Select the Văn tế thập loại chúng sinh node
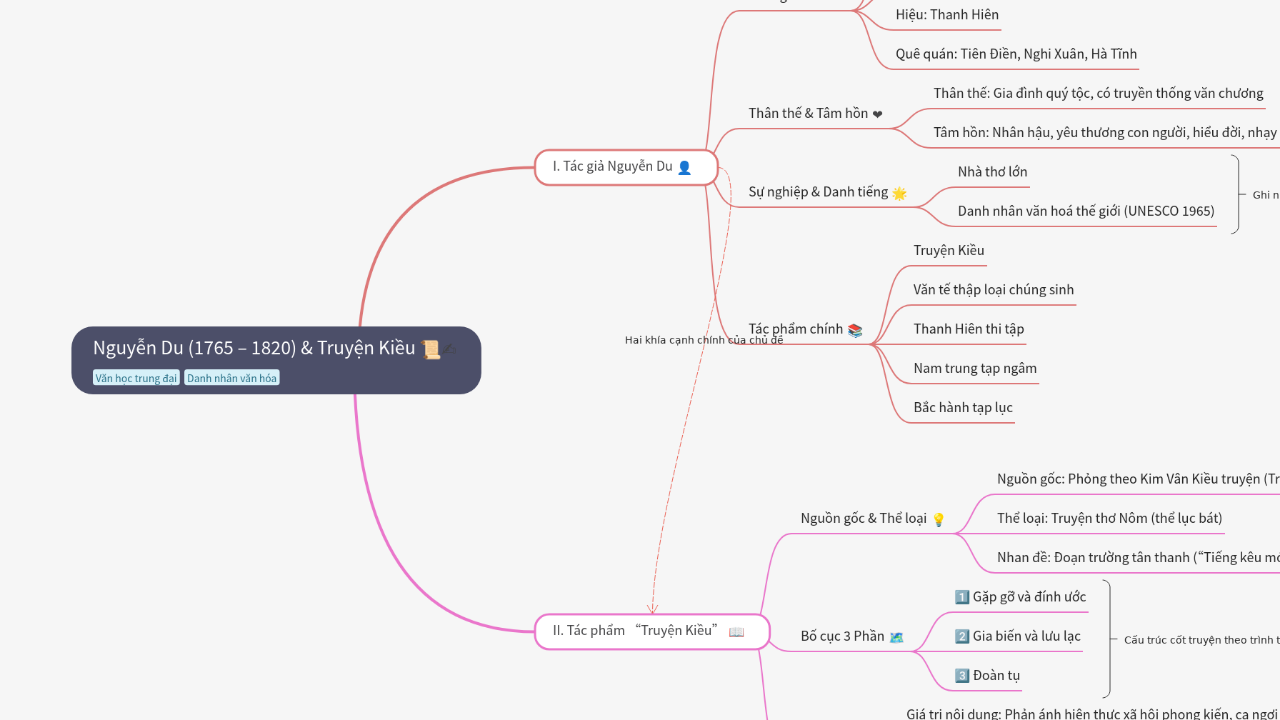Screen dimensions: 1280x720 (x=993, y=290)
